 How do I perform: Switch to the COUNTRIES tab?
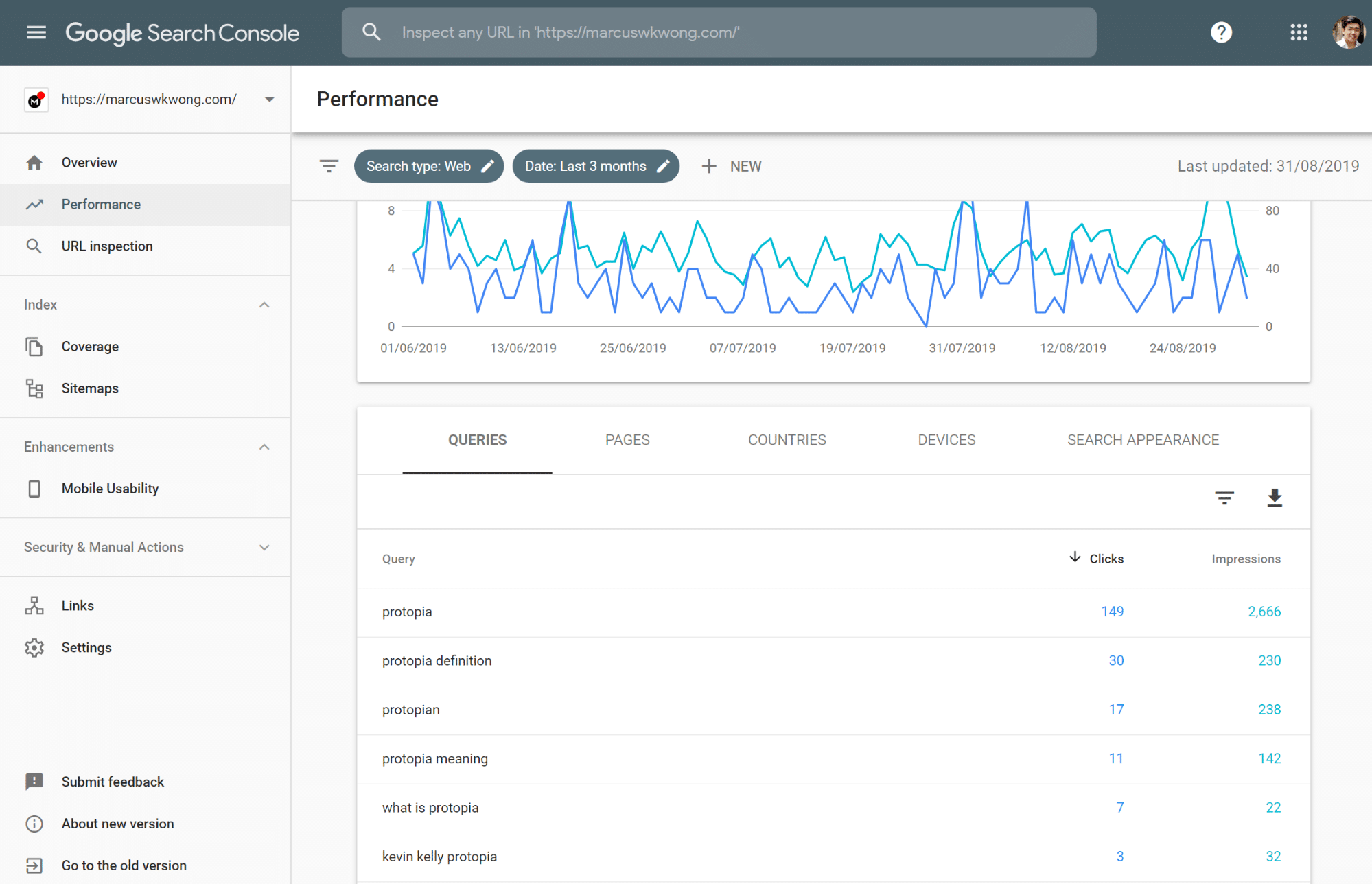coord(787,440)
